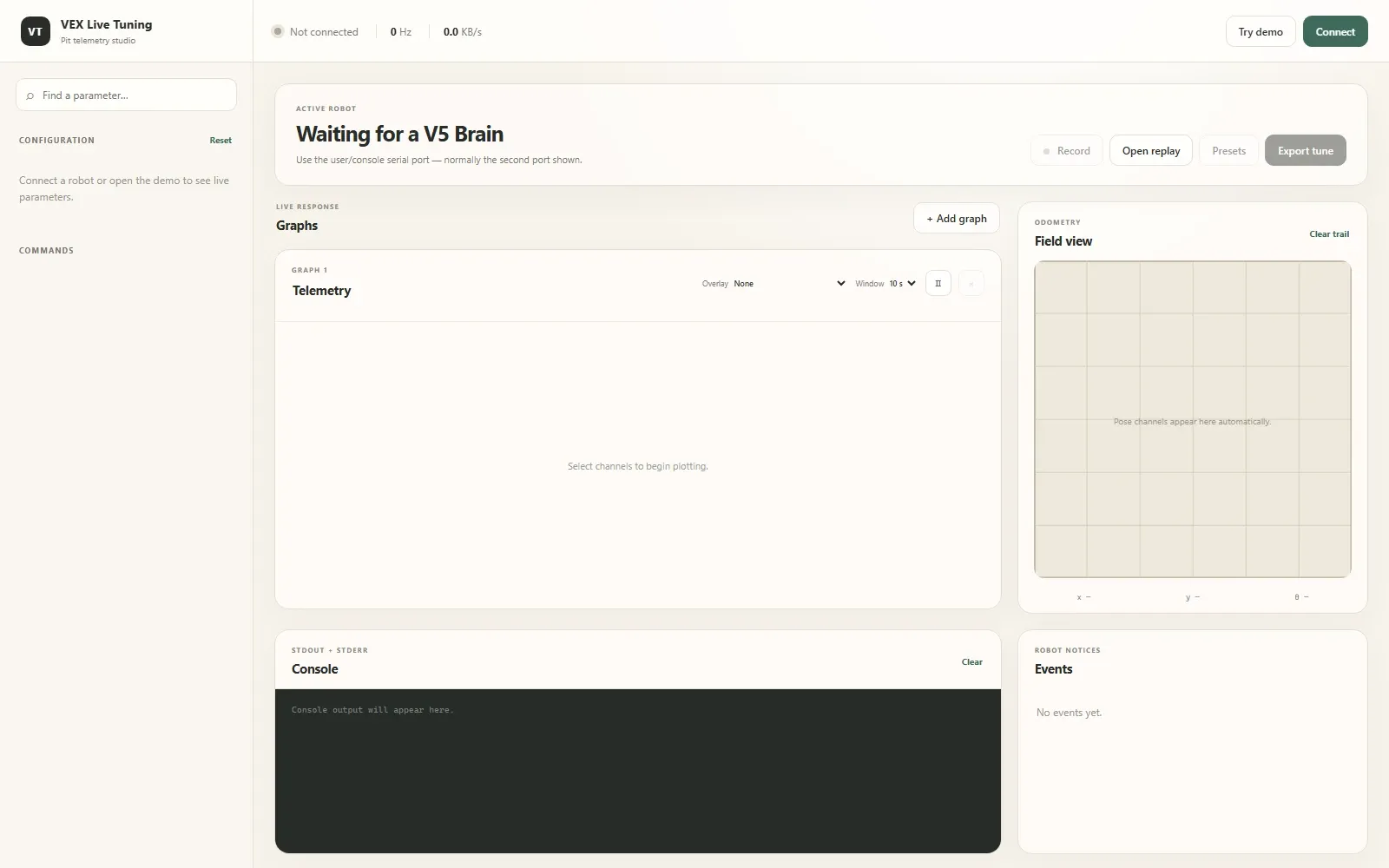
Task: Click the 0 Hz rate readout
Action: pyautogui.click(x=400, y=31)
